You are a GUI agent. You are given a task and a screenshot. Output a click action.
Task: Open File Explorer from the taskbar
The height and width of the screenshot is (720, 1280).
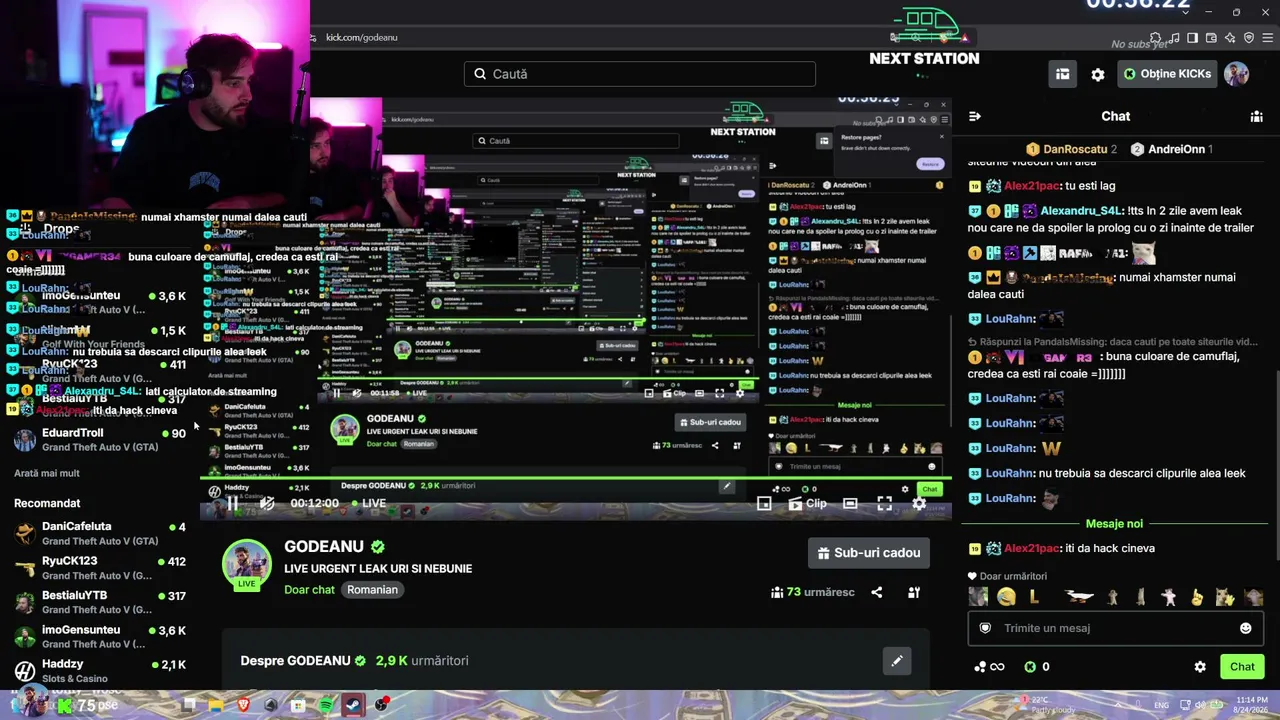point(216,705)
